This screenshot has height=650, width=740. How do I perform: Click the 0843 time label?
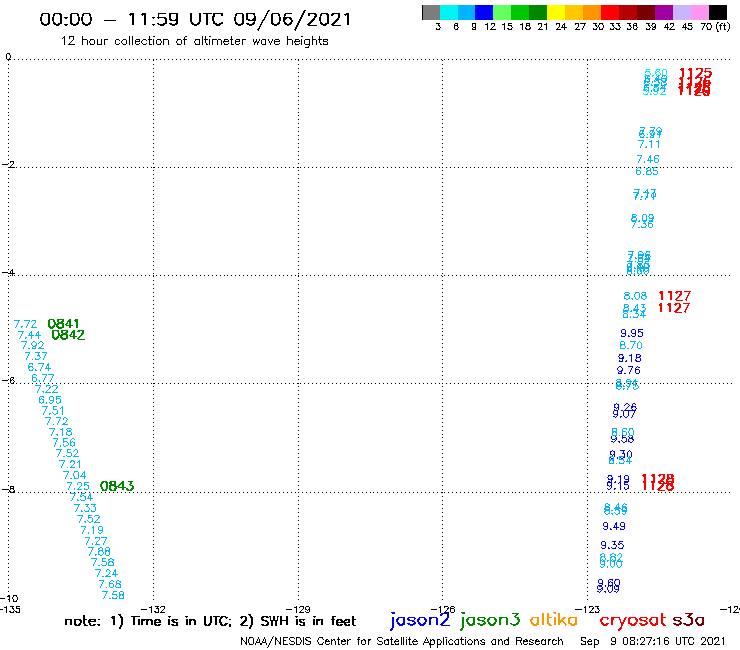pos(117,486)
